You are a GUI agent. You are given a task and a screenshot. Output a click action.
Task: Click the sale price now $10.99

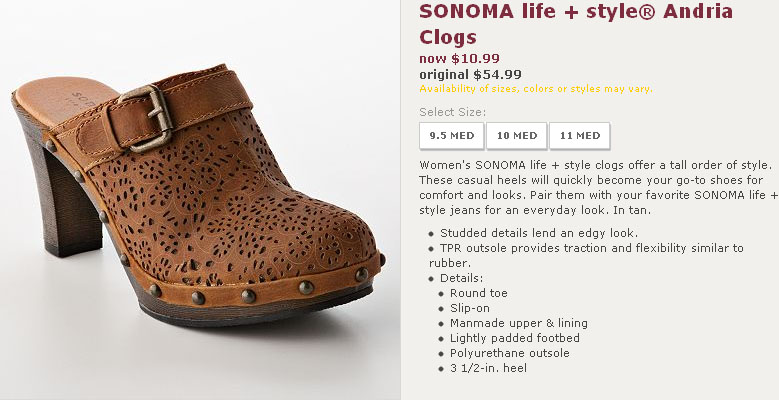[459, 58]
